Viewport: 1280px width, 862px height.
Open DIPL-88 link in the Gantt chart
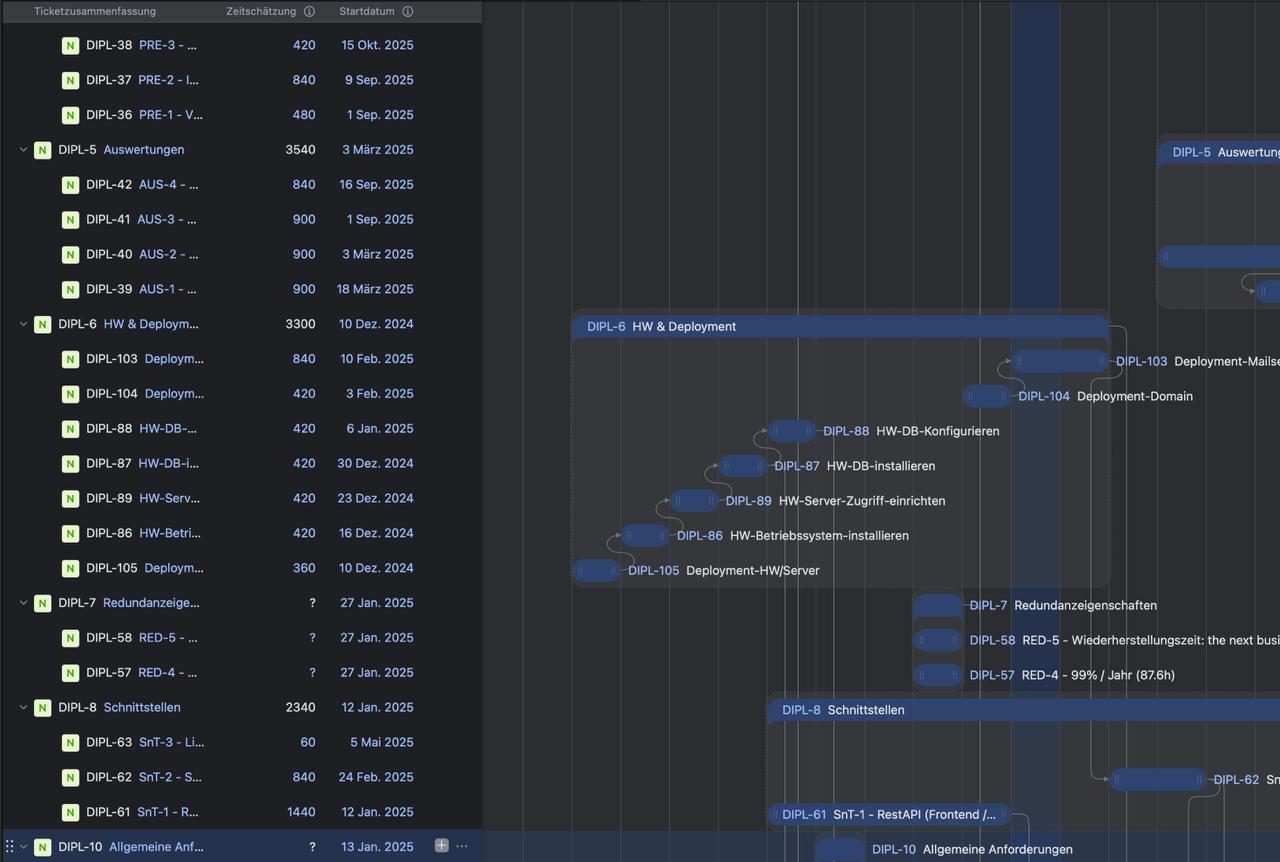(845, 431)
